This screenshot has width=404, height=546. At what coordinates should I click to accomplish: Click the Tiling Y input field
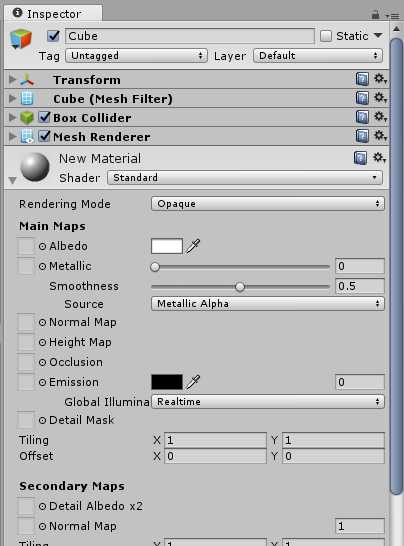coord(333,440)
